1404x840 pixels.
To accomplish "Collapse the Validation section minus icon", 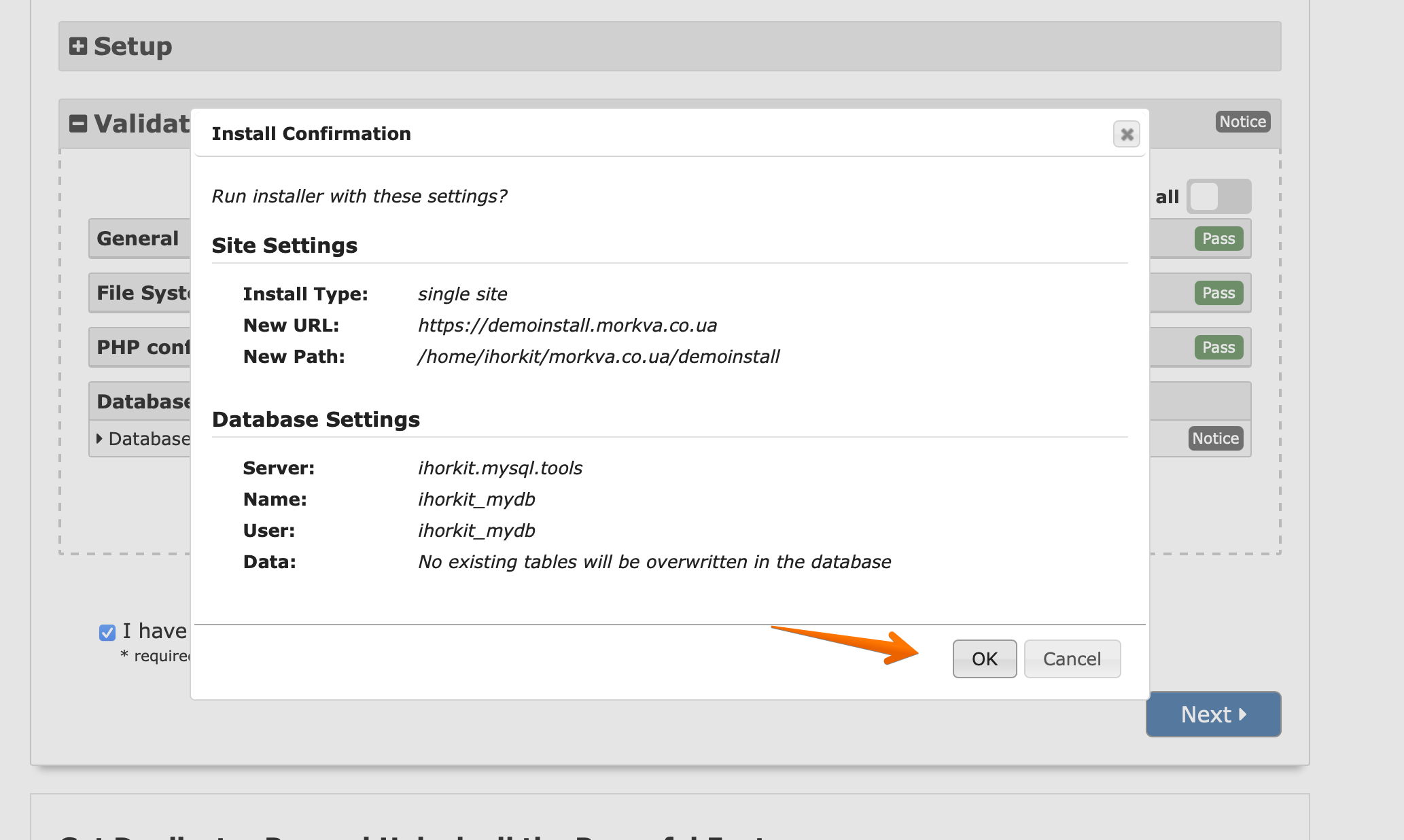I will click(78, 124).
